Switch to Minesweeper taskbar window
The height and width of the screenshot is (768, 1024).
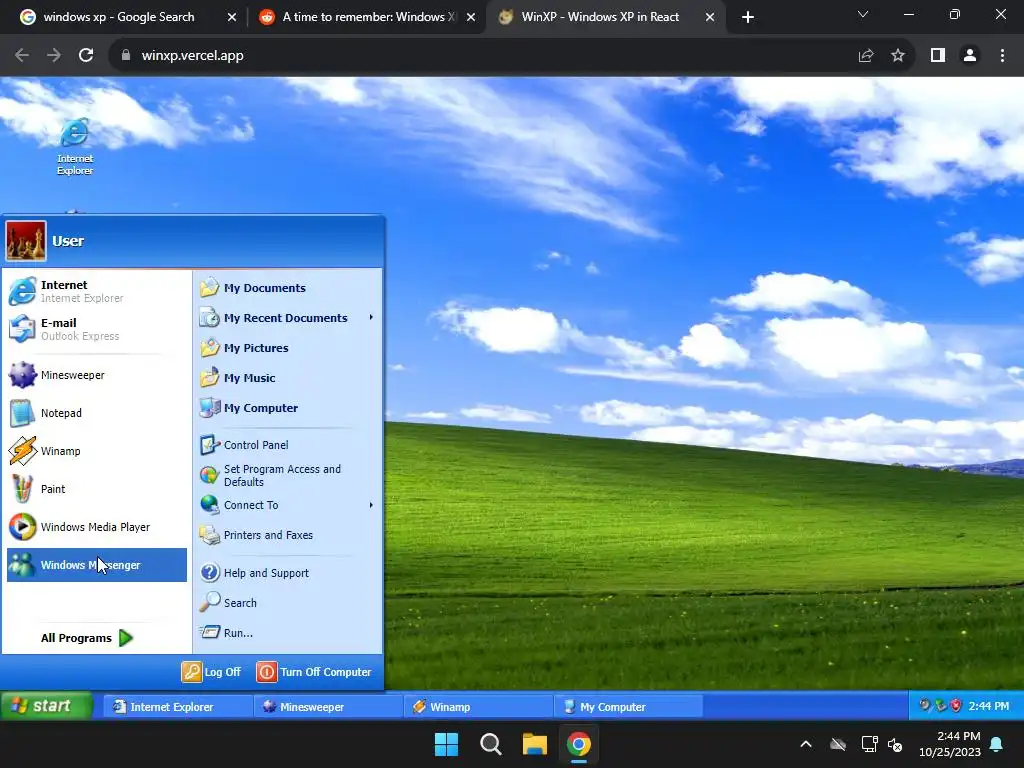(328, 707)
